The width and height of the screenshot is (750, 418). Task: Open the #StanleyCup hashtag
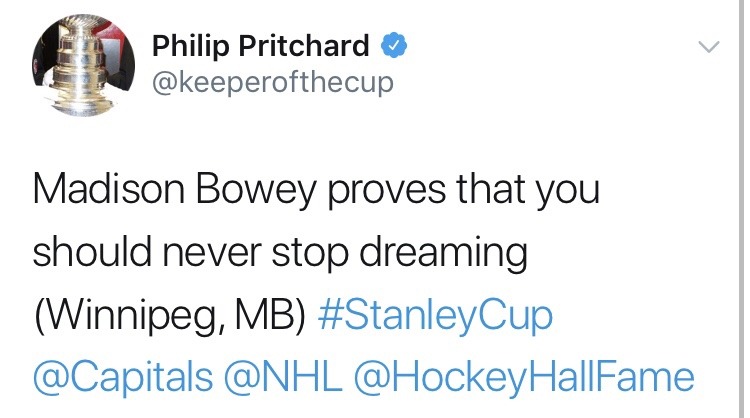click(434, 317)
